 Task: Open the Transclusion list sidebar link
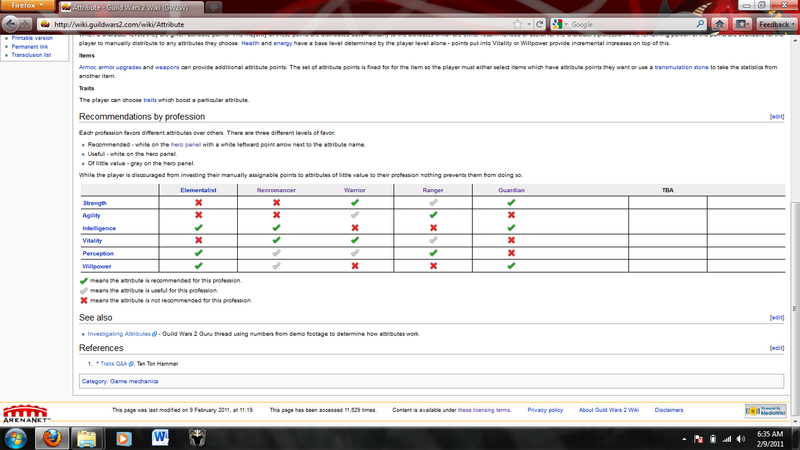point(31,55)
